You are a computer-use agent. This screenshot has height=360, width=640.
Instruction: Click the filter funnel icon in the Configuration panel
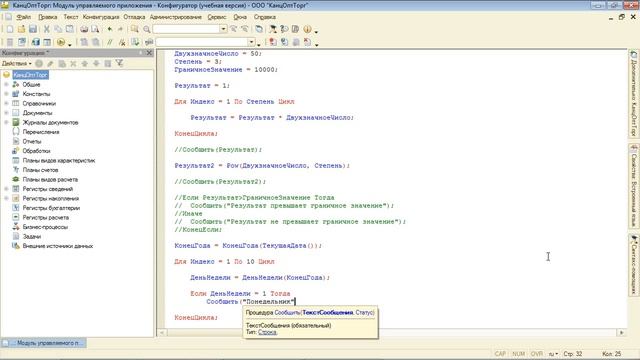(x=119, y=63)
